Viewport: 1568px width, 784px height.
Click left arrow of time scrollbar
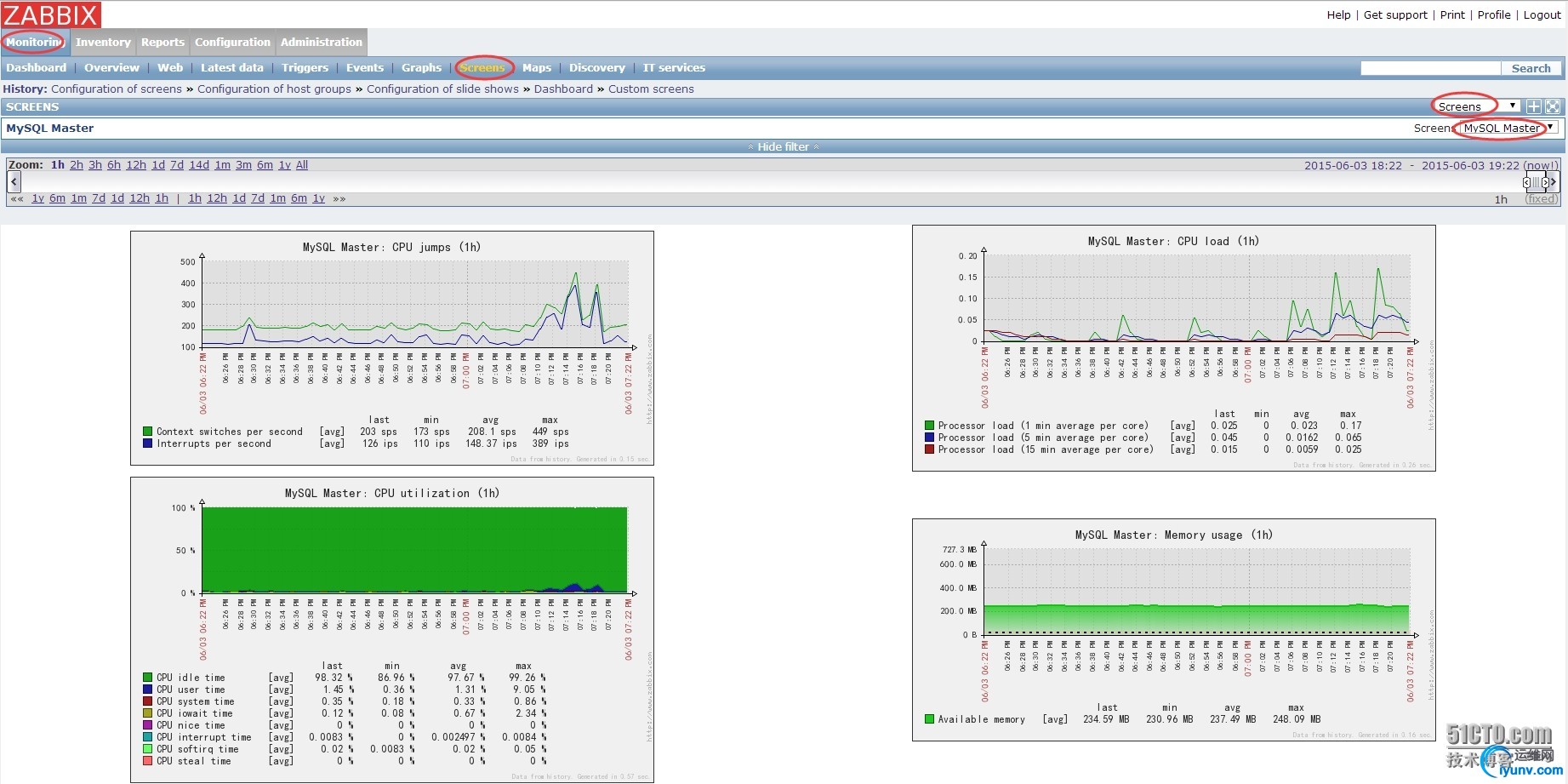click(x=14, y=181)
